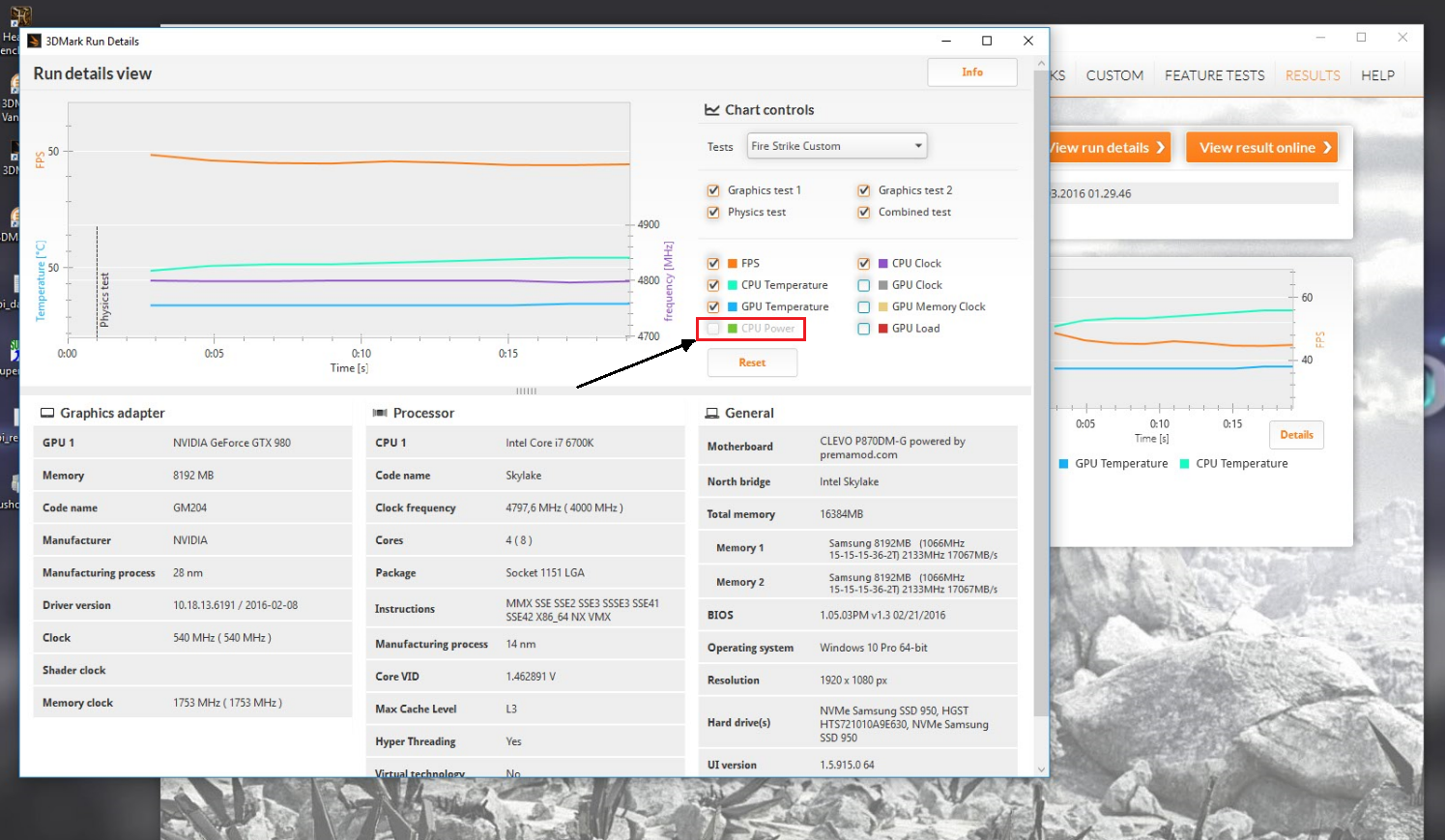The height and width of the screenshot is (840, 1445).
Task: Click the UI version 1.5.915.0 64 value
Action: [x=847, y=765]
